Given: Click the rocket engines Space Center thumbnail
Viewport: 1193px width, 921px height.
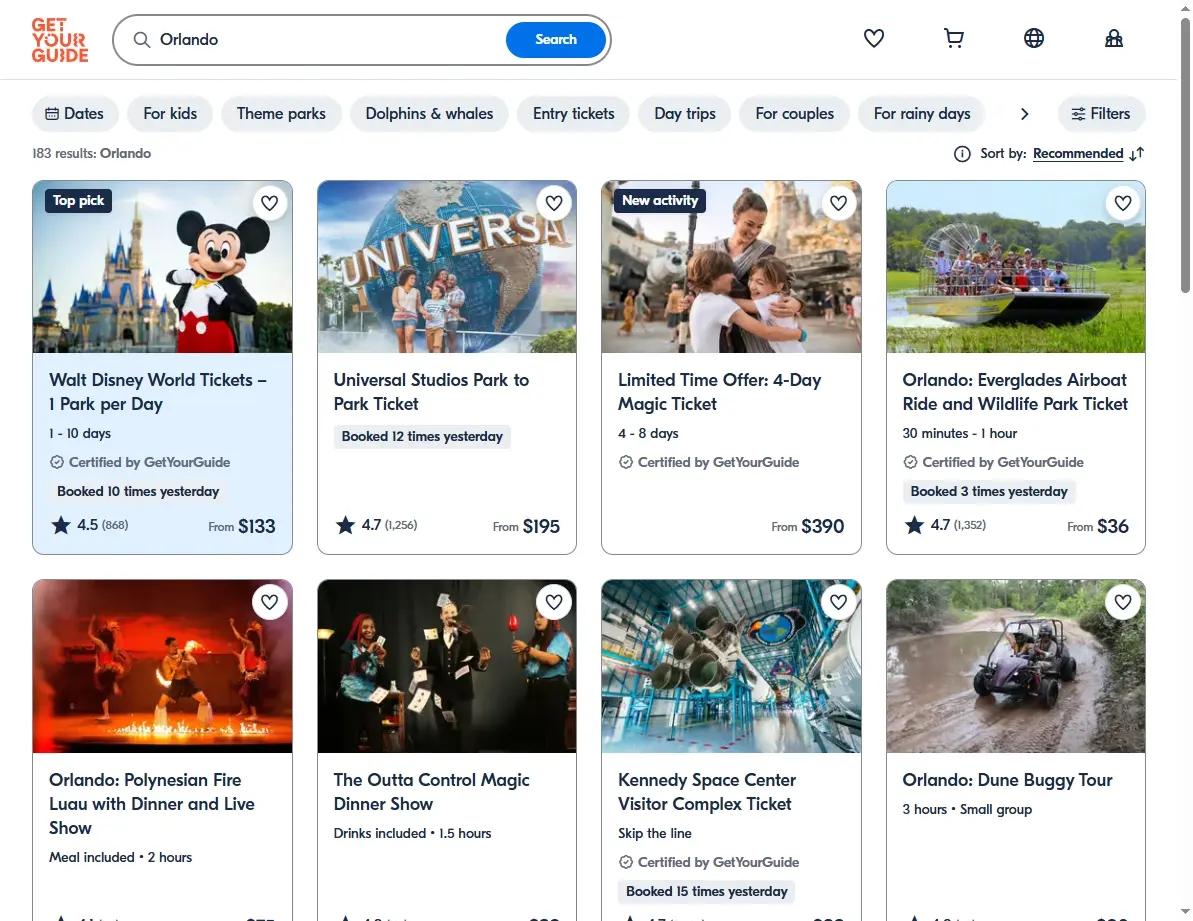Looking at the screenshot, I should coord(731,666).
